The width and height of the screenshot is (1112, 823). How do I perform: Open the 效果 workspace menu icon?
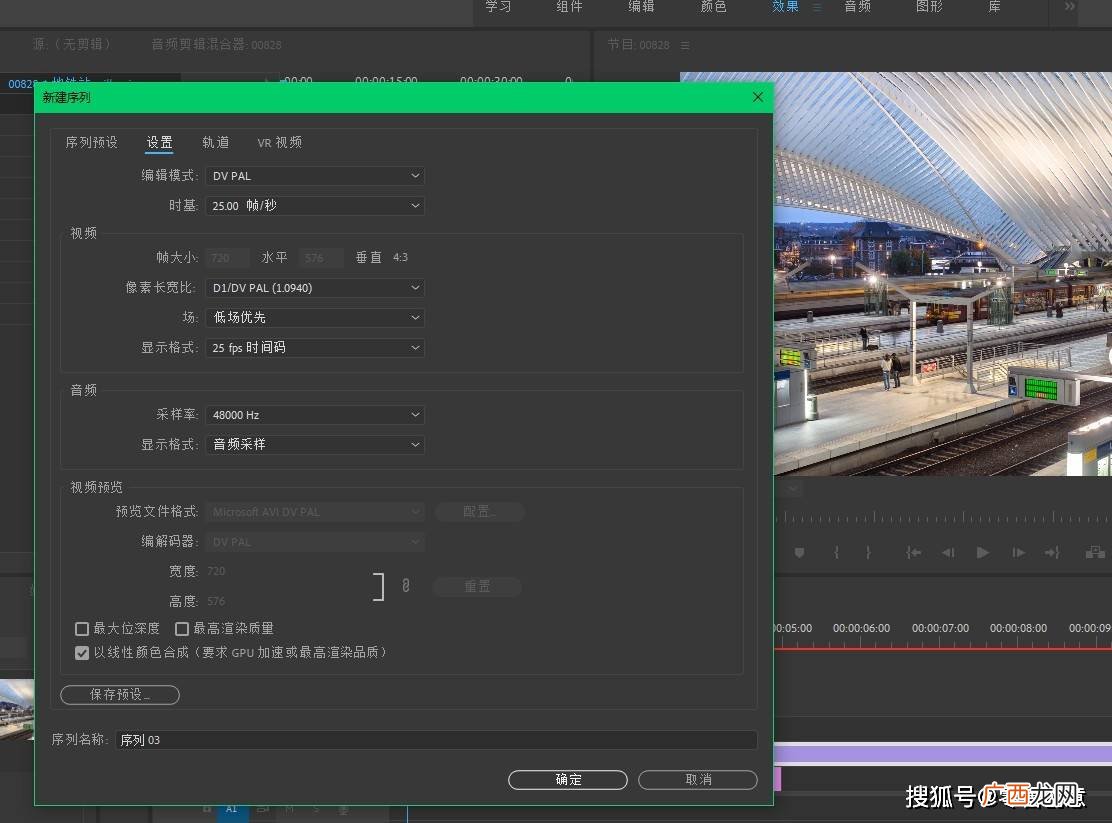(x=817, y=7)
